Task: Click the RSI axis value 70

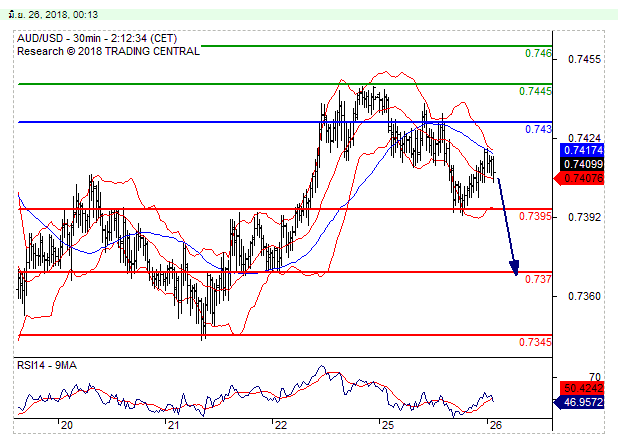Action: click(595, 377)
